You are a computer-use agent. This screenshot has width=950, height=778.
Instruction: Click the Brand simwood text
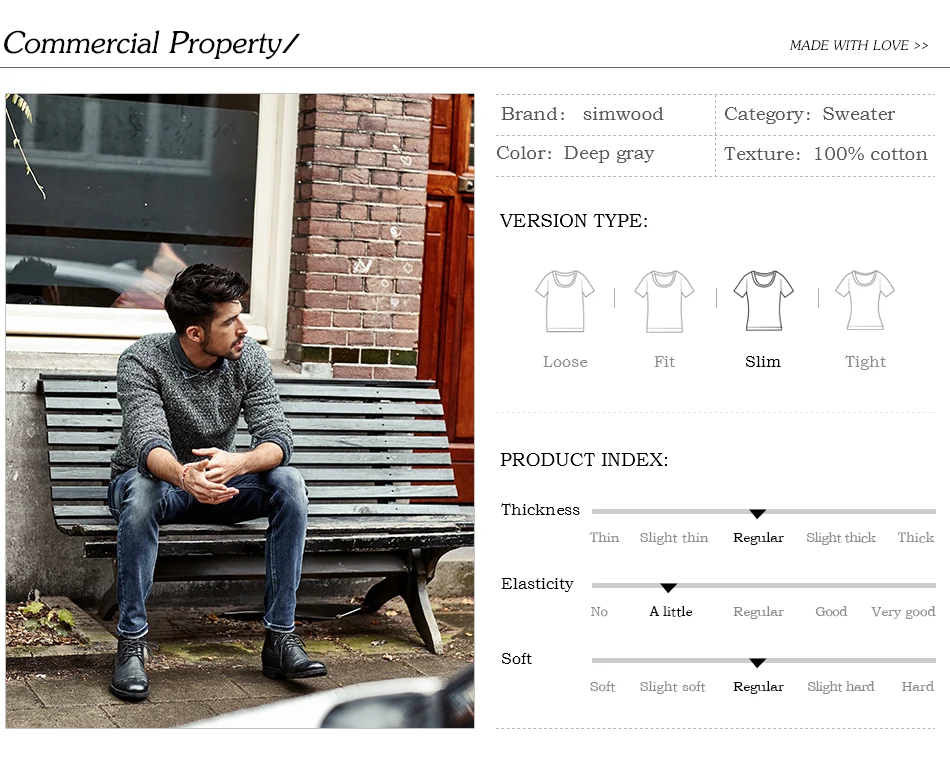click(x=582, y=114)
